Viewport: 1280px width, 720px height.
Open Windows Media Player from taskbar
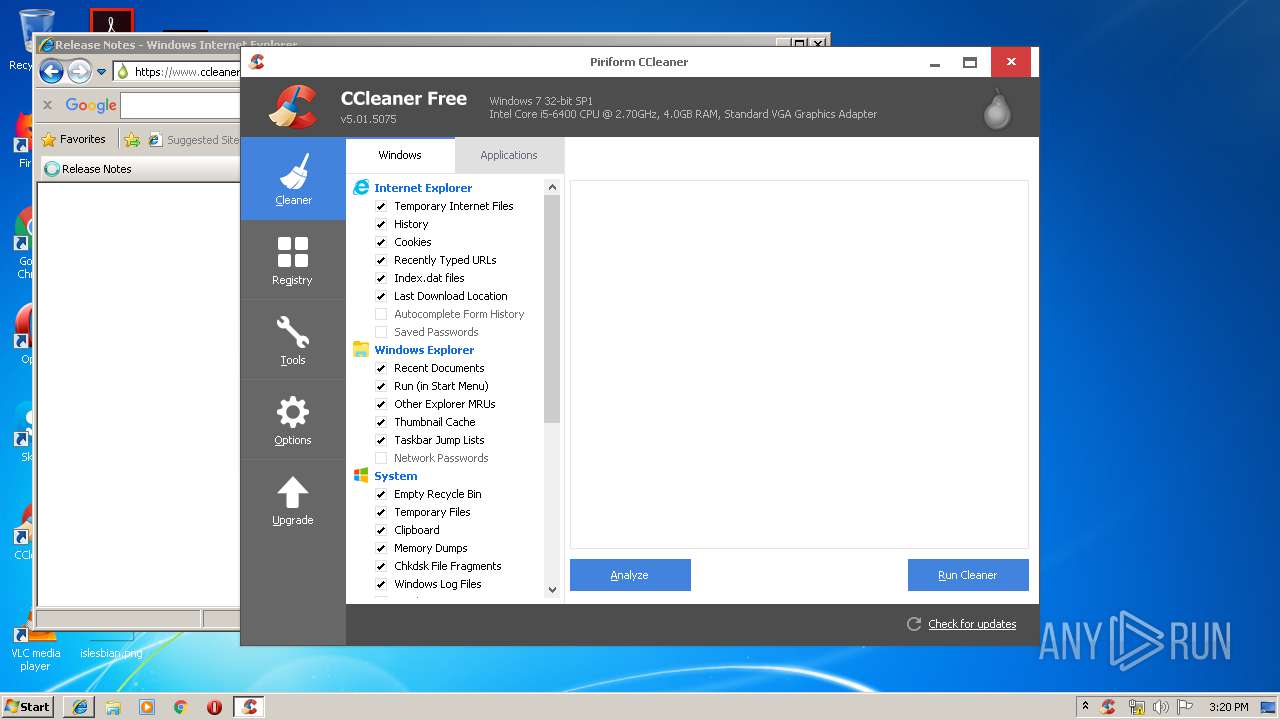click(x=147, y=707)
